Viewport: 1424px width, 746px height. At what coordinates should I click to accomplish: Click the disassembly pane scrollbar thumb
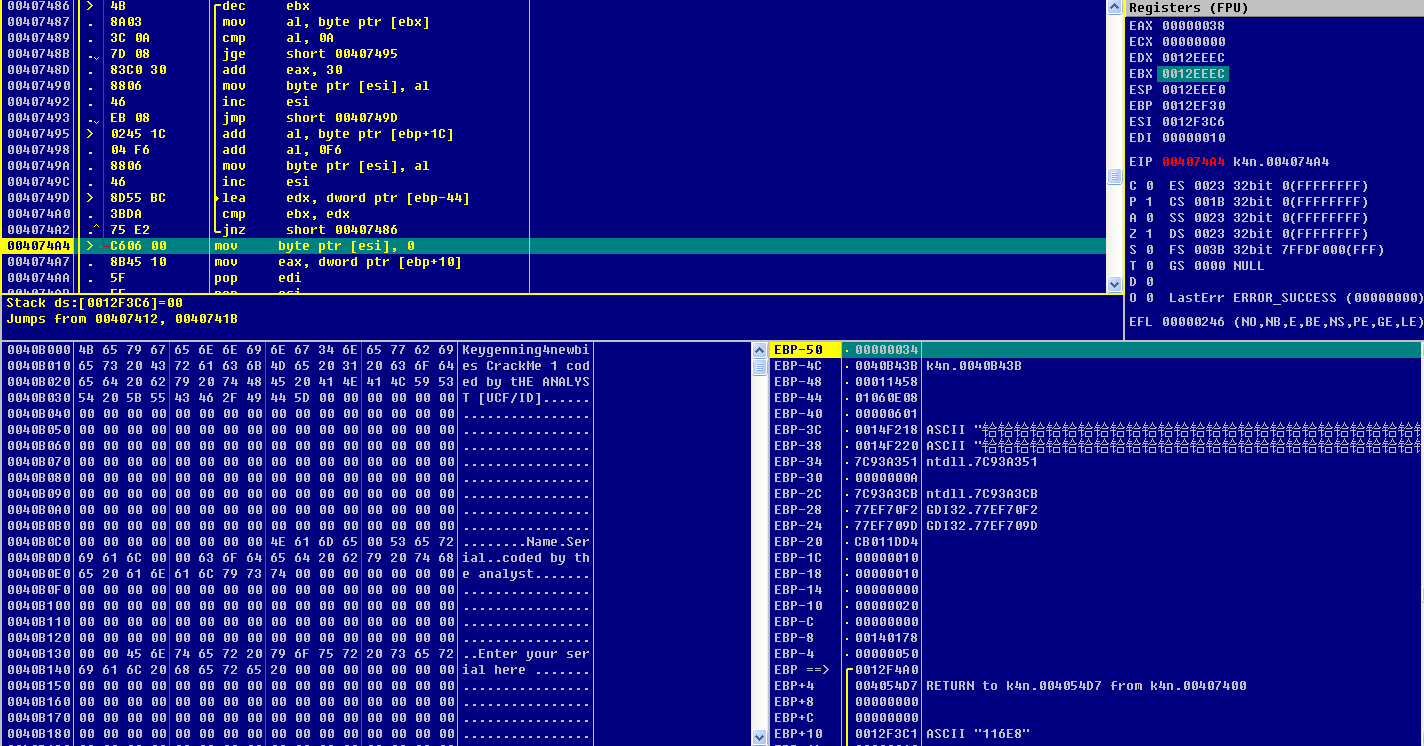(1115, 177)
